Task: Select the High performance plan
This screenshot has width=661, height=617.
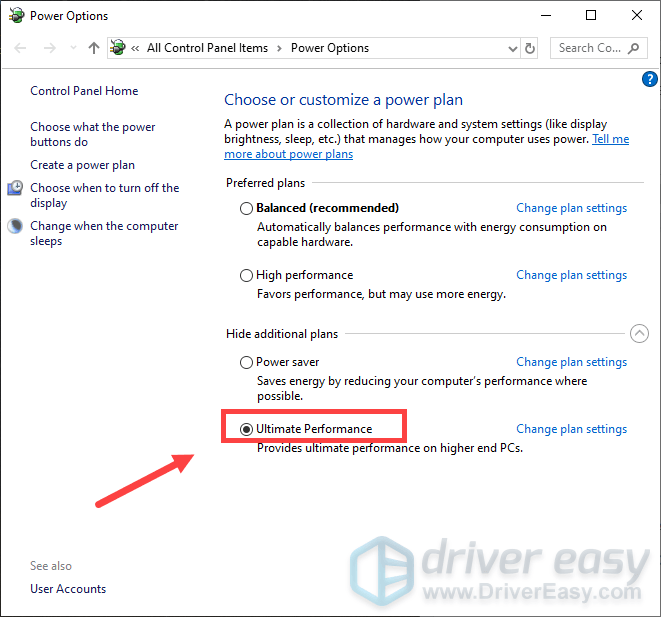Action: pyautogui.click(x=246, y=275)
